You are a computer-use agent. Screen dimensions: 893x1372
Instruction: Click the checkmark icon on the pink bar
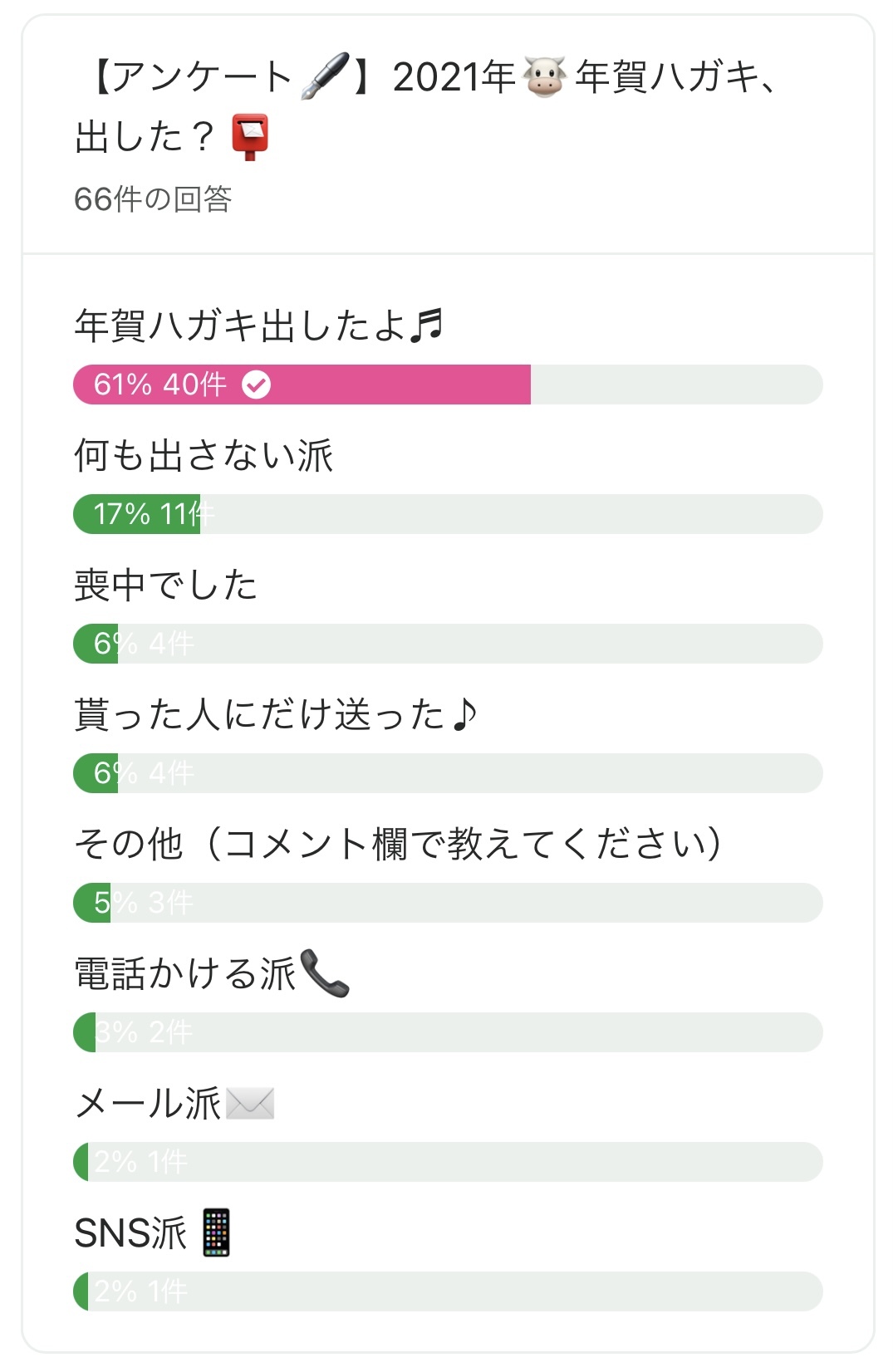(x=256, y=385)
